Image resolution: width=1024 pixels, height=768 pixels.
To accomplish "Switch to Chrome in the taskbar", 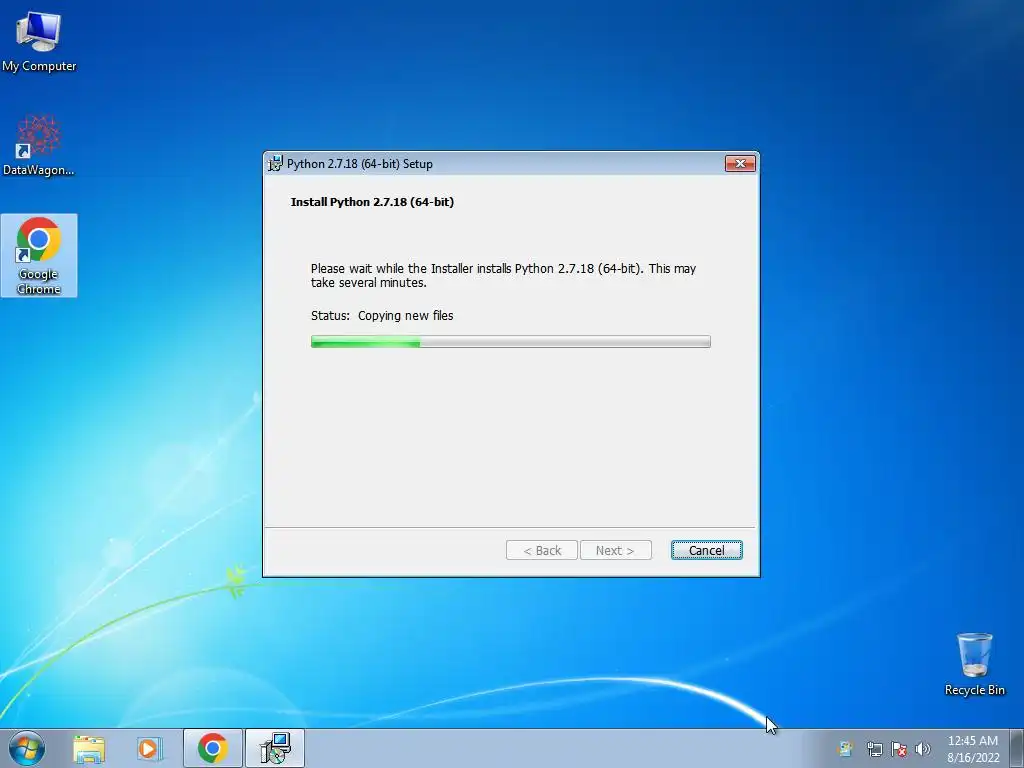I will pyautogui.click(x=213, y=748).
